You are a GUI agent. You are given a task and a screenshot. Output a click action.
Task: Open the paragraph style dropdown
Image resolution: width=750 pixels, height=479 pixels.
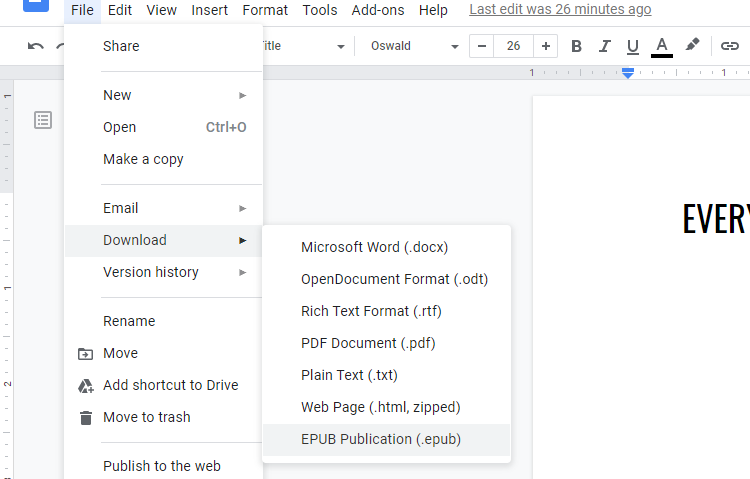click(304, 46)
